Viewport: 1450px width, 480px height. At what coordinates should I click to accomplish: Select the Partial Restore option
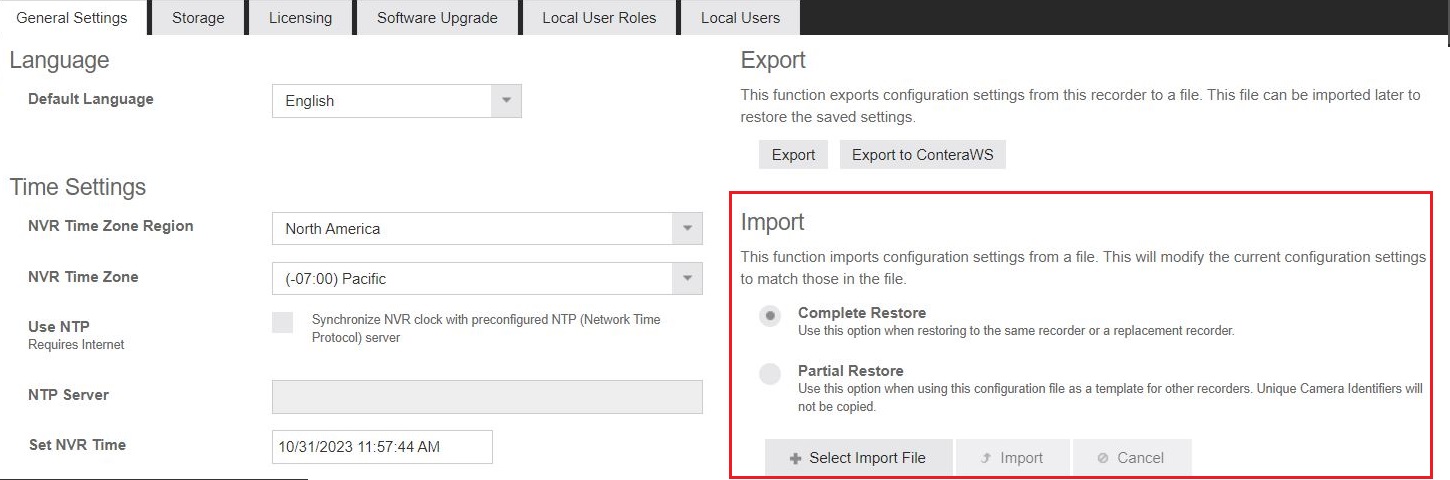point(769,374)
